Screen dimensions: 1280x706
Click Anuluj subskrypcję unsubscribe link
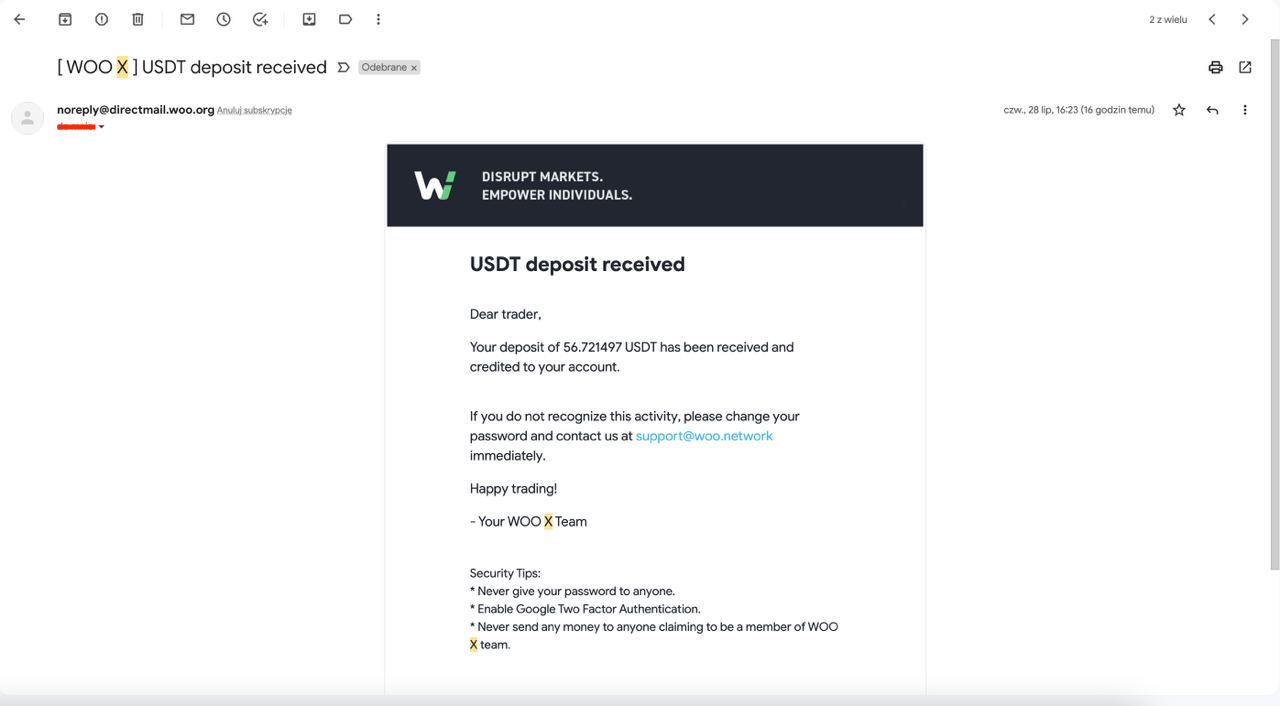[254, 110]
